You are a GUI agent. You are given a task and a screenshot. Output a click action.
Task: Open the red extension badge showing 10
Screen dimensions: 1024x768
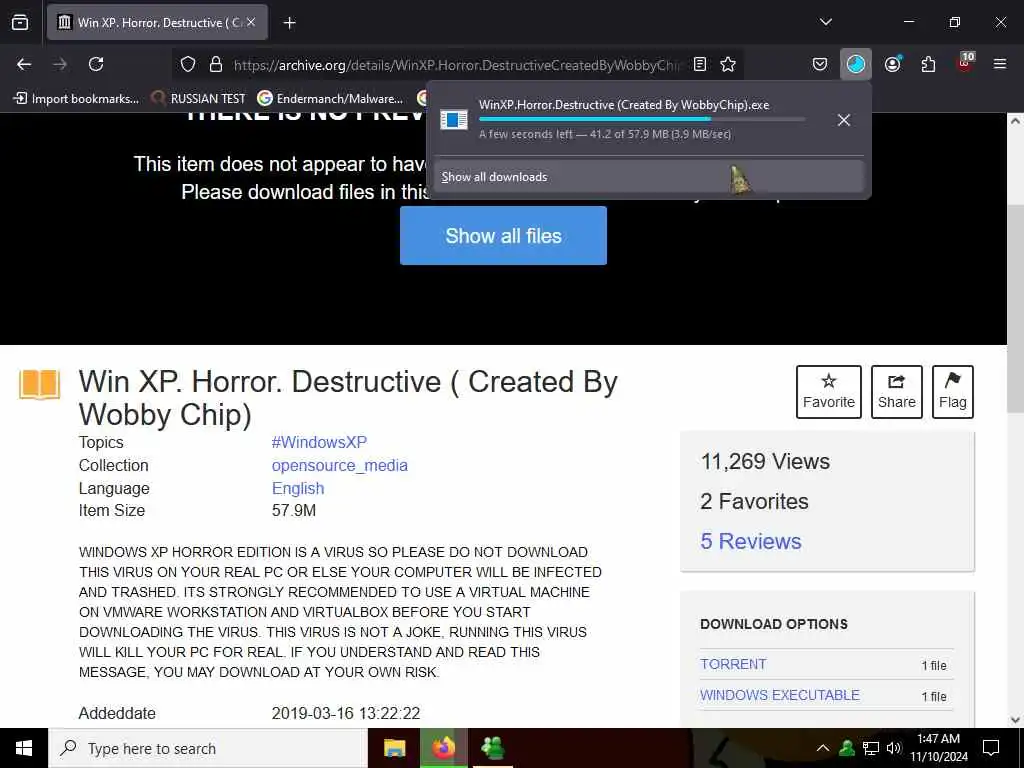click(x=965, y=62)
